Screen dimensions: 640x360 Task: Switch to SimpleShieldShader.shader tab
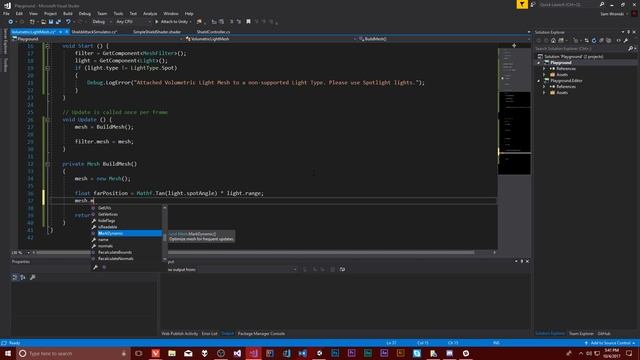[x=157, y=31]
